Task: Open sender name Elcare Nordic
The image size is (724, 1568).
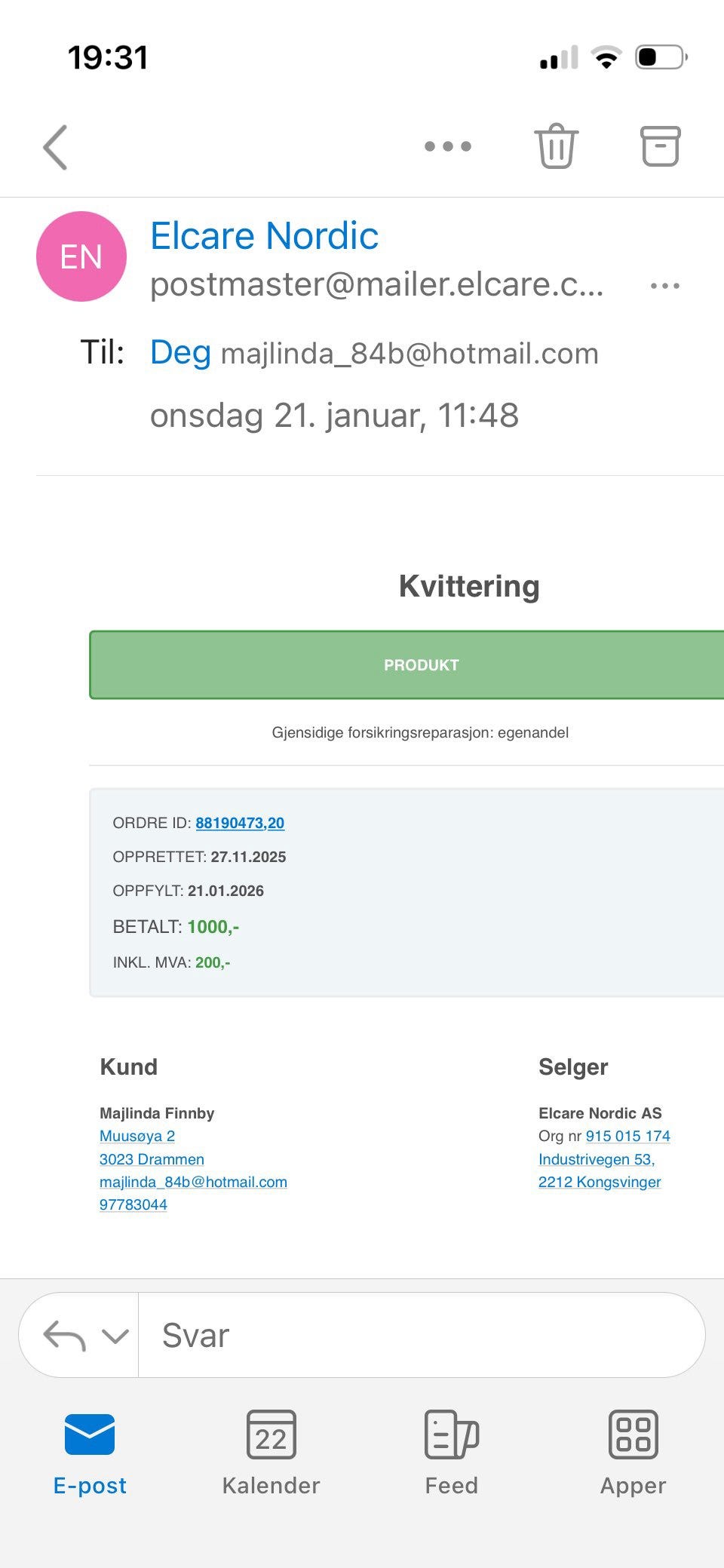Action: click(x=264, y=236)
